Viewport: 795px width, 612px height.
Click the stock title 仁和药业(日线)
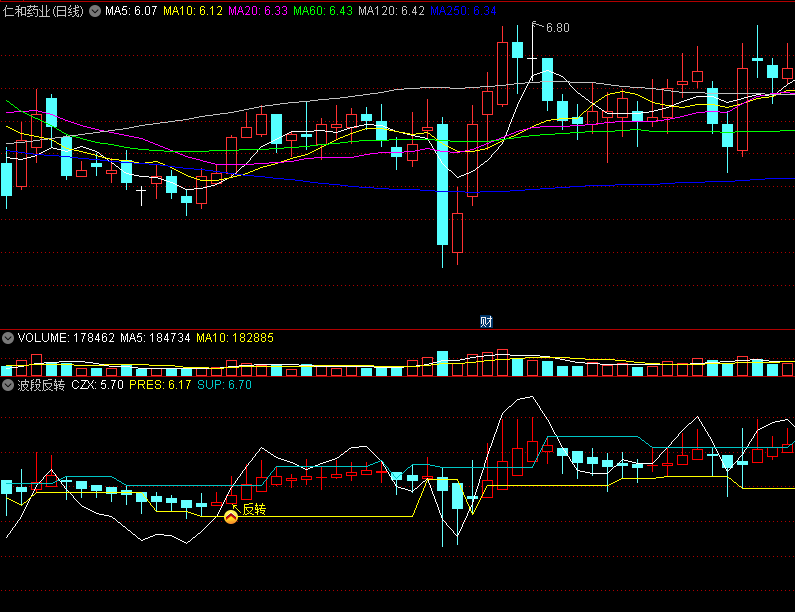pos(43,11)
